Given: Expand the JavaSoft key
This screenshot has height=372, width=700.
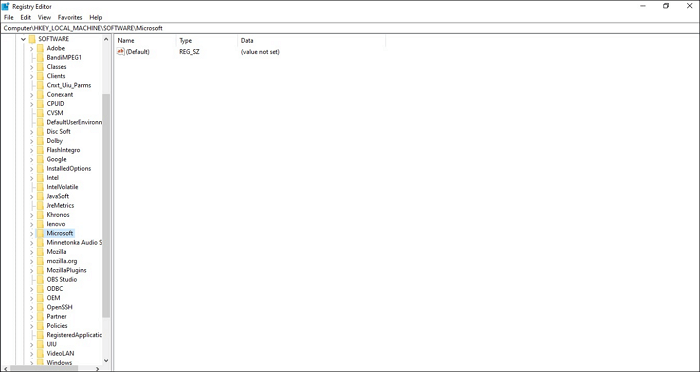Looking at the screenshot, I should click(x=32, y=196).
